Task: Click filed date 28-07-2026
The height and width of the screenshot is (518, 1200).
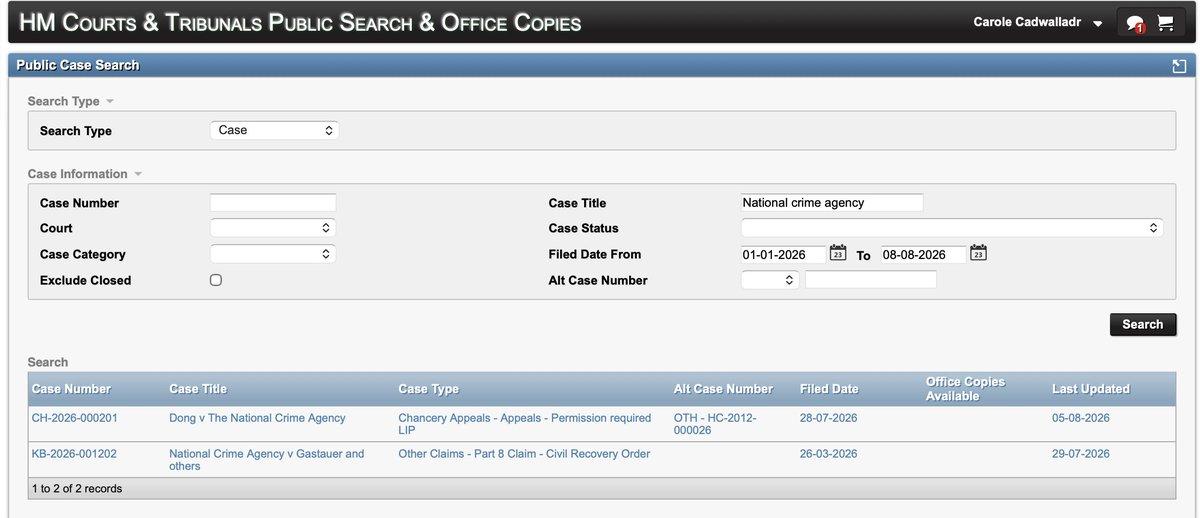Action: tap(829, 418)
